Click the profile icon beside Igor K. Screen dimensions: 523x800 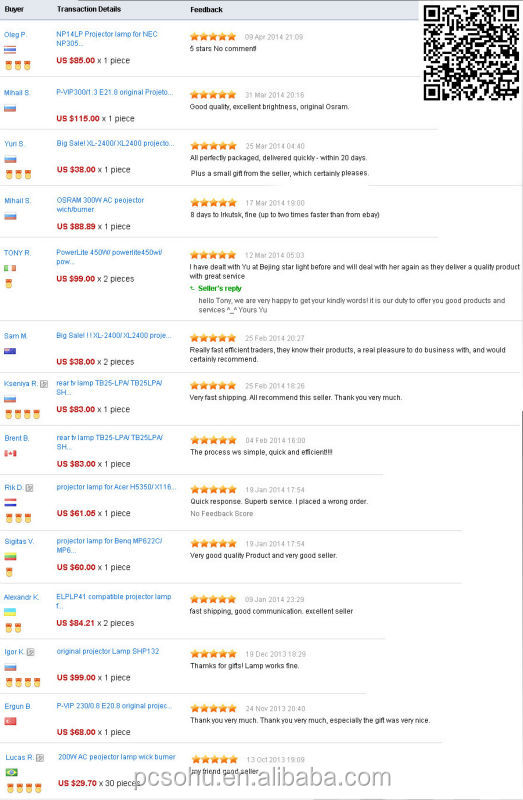tap(31, 652)
